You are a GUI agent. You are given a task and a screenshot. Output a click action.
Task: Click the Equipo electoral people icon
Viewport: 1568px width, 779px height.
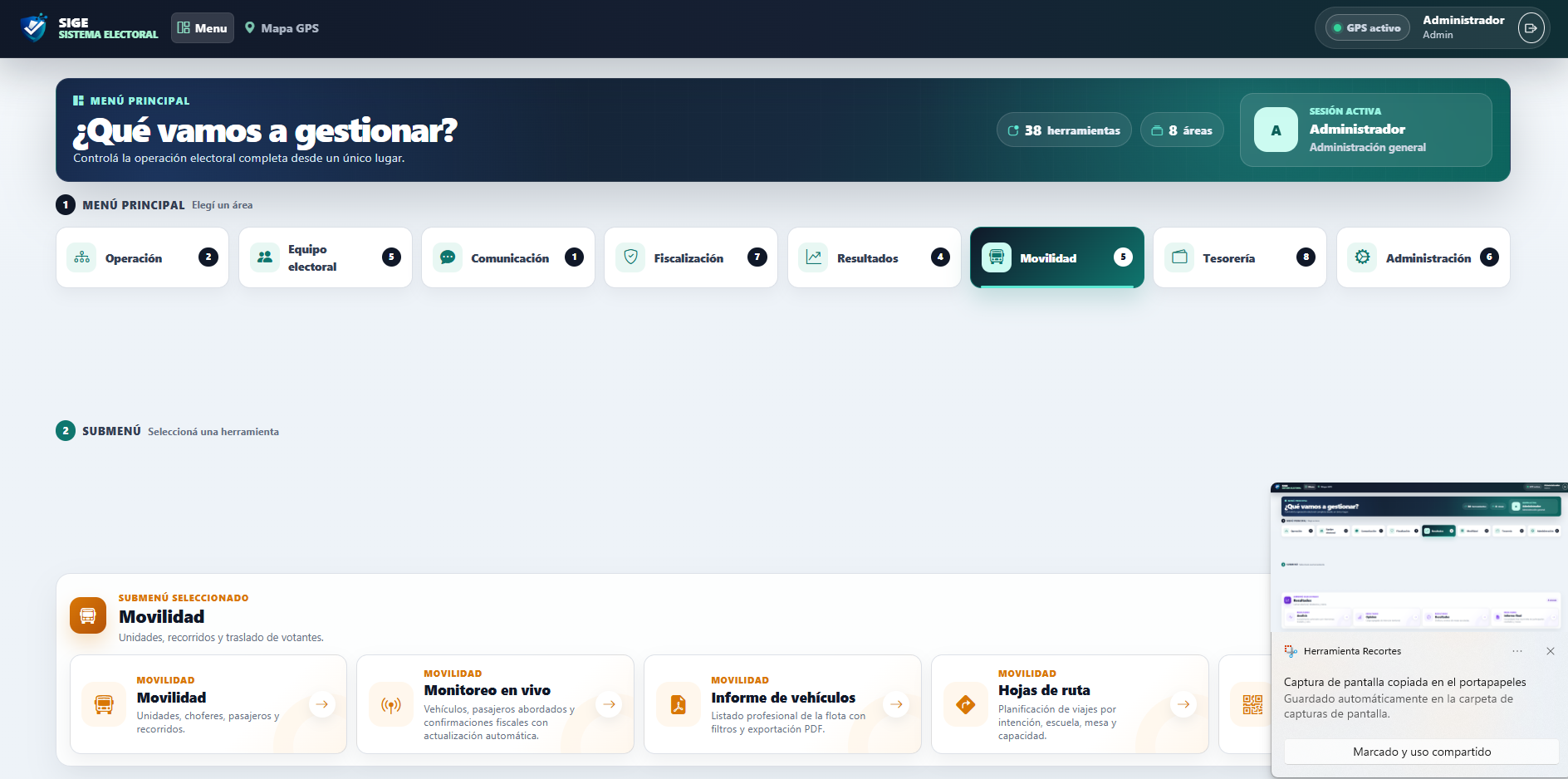pos(265,257)
